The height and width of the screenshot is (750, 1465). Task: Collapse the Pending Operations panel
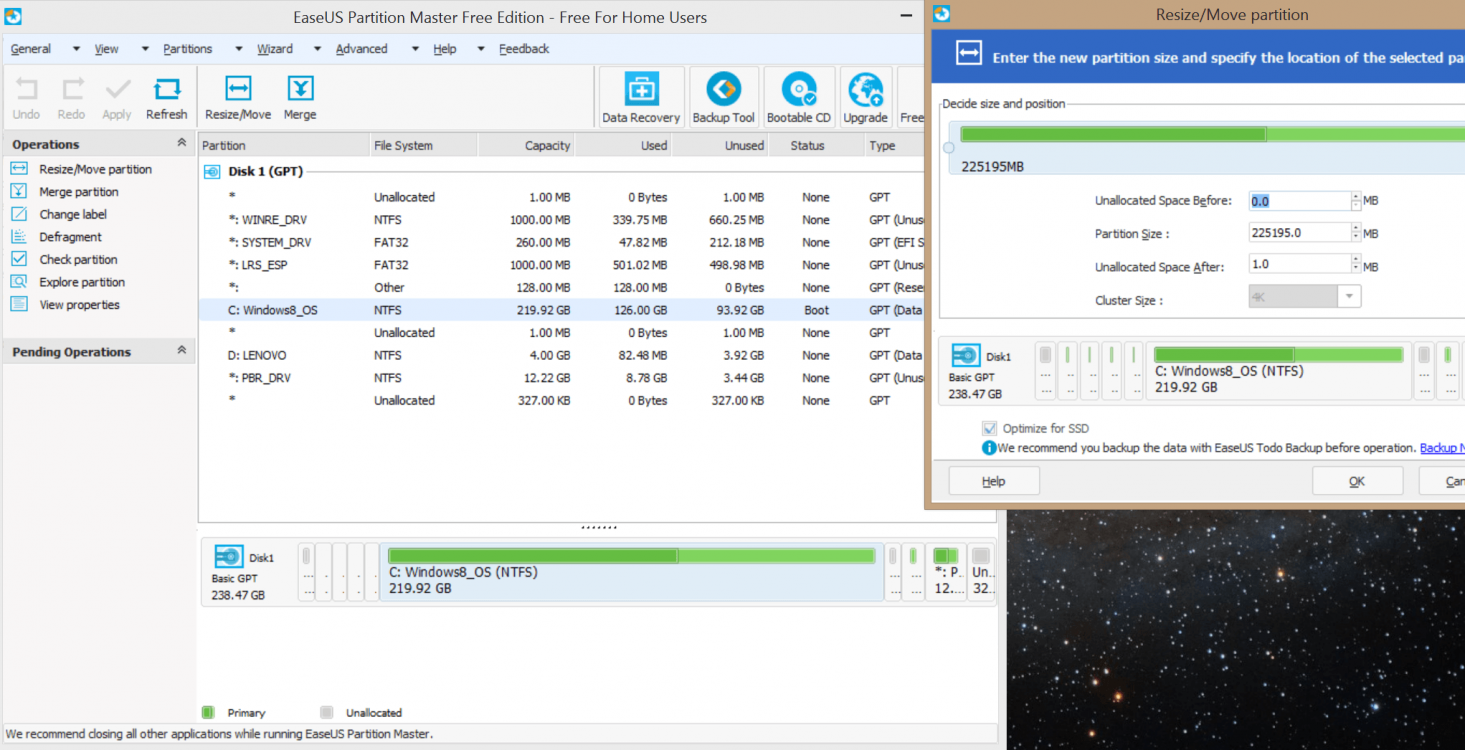click(181, 350)
